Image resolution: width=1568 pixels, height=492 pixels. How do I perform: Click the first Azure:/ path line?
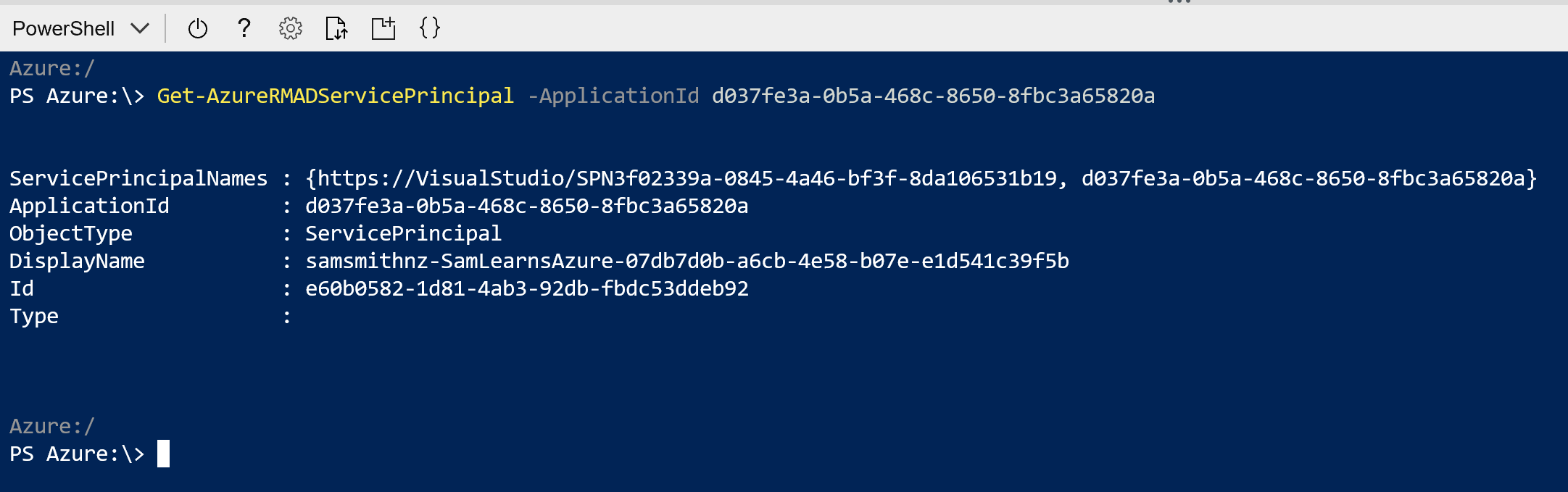(x=52, y=69)
